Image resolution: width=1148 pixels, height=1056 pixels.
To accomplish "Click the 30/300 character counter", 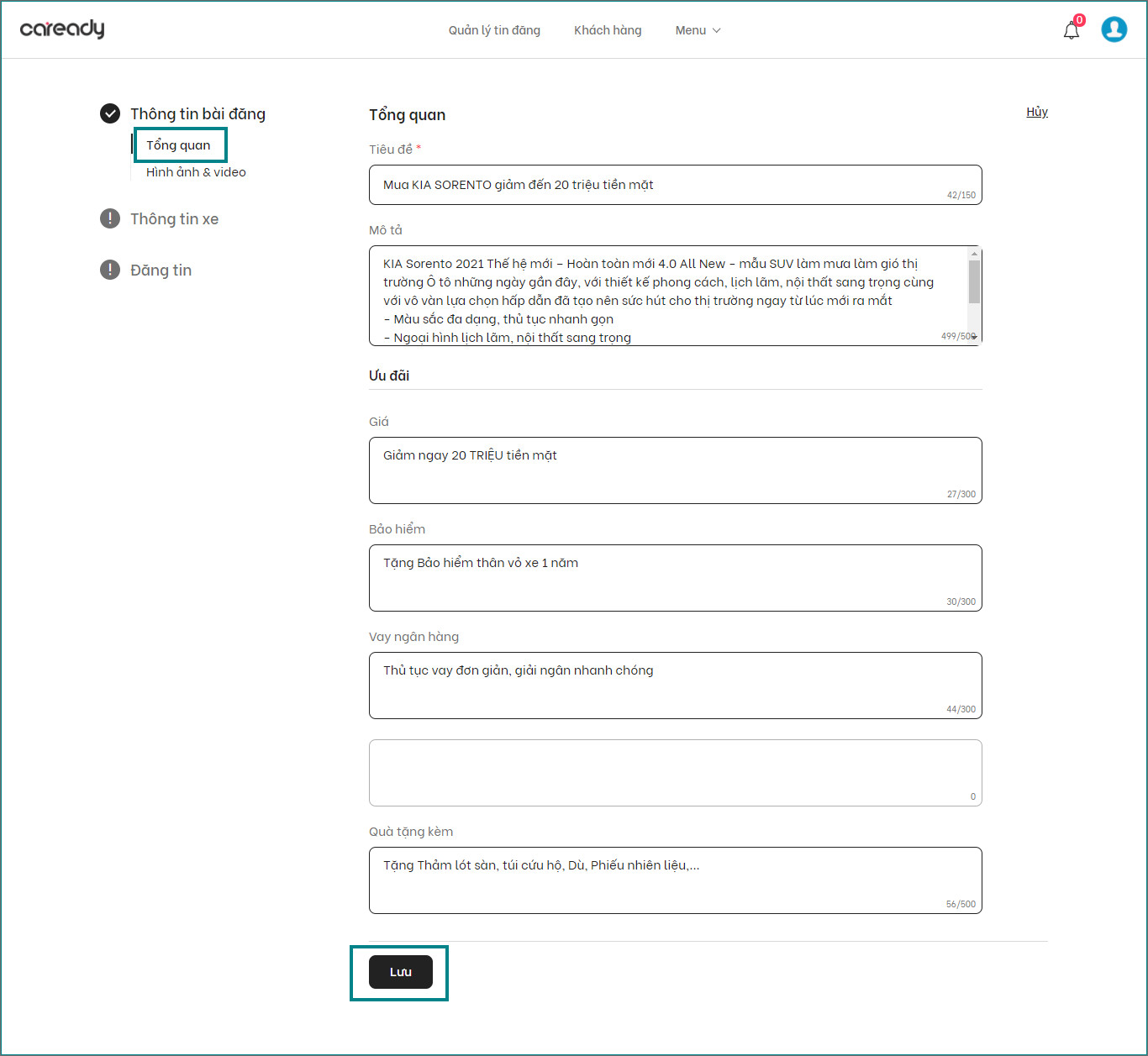I will coord(961,602).
